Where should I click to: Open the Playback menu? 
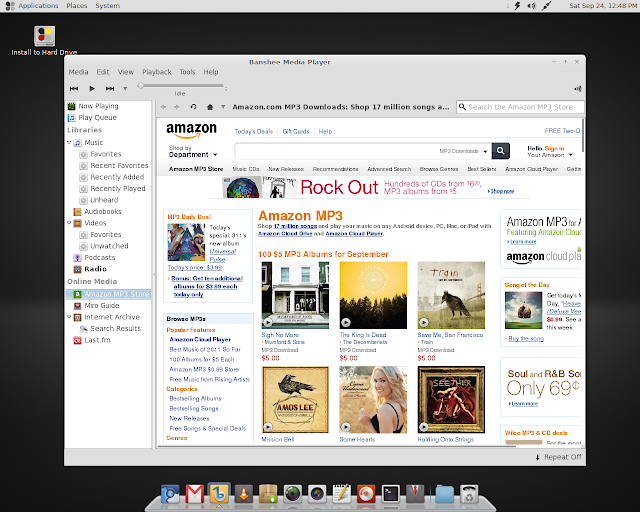(157, 72)
